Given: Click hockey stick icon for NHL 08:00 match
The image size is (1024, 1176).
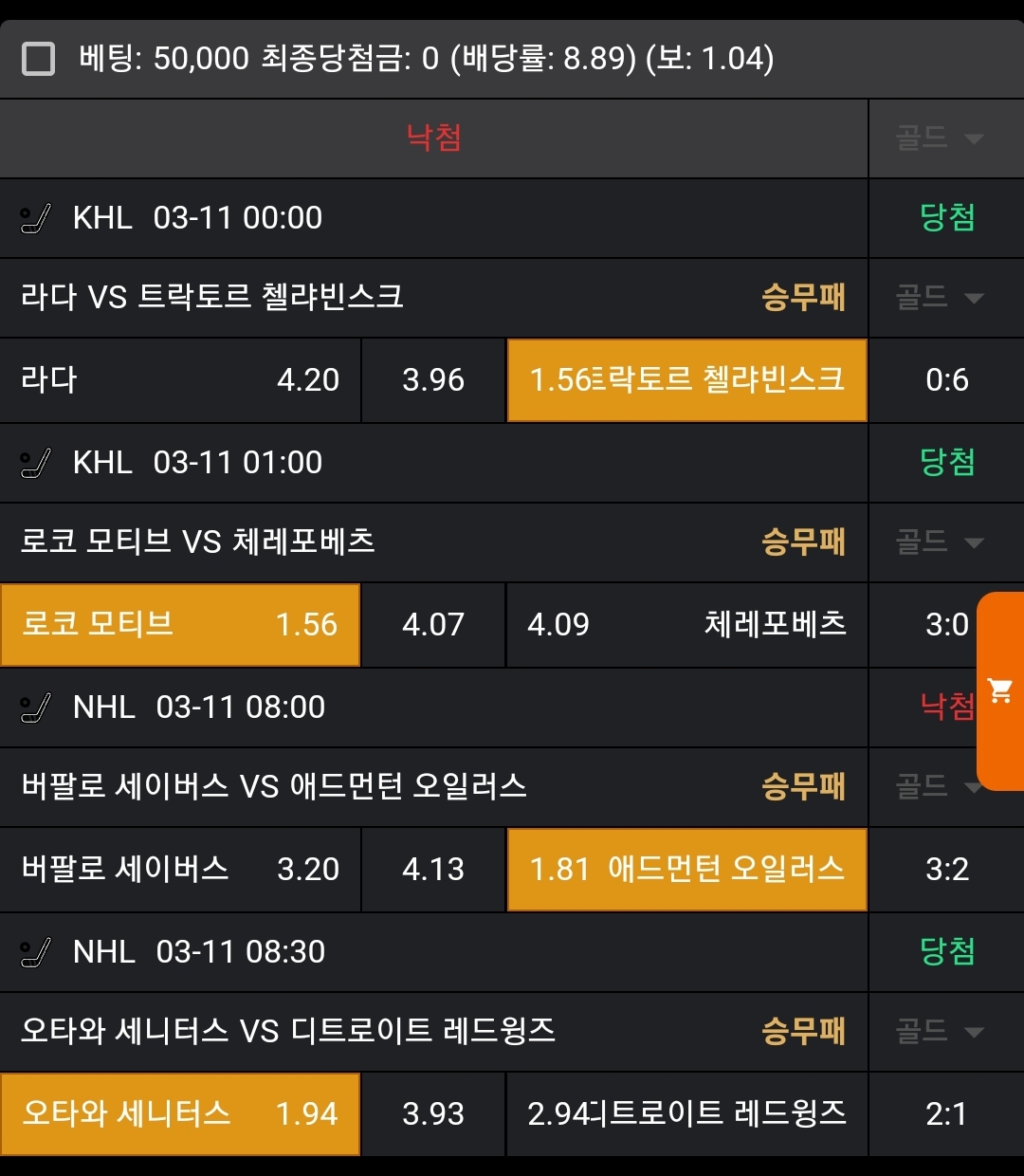Looking at the screenshot, I should [36, 708].
